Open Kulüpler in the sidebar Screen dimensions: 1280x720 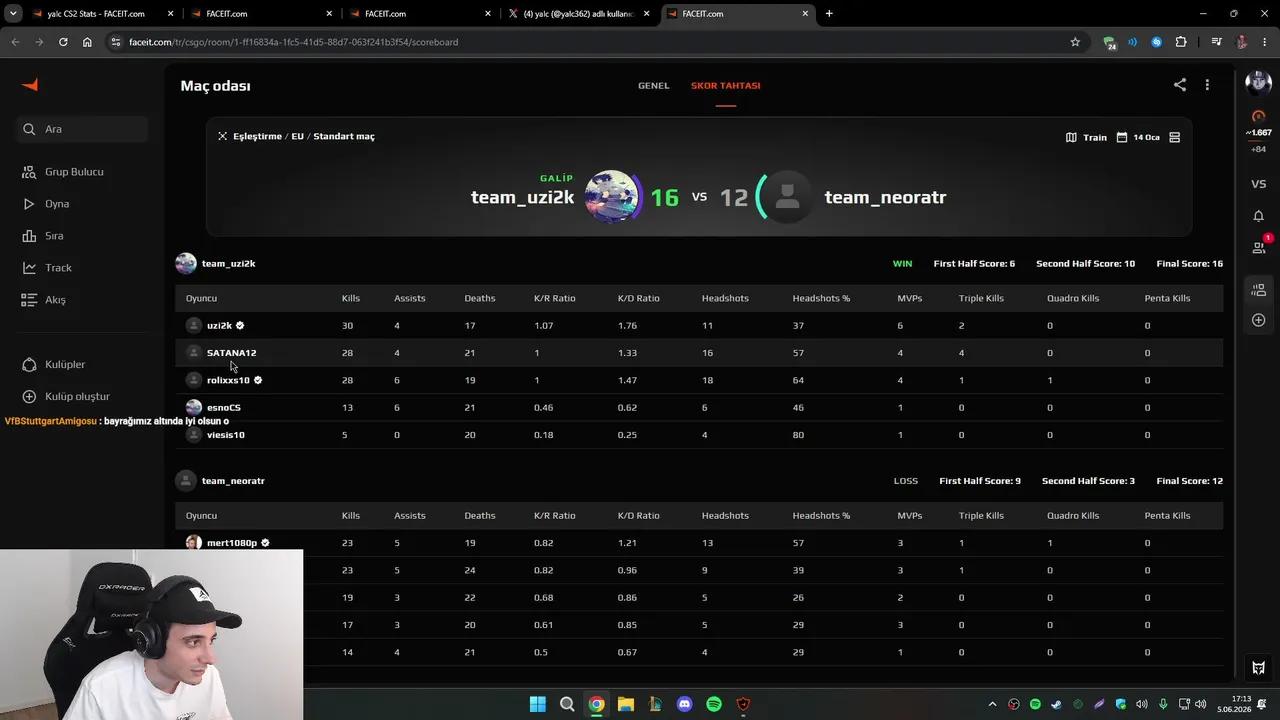(54, 365)
